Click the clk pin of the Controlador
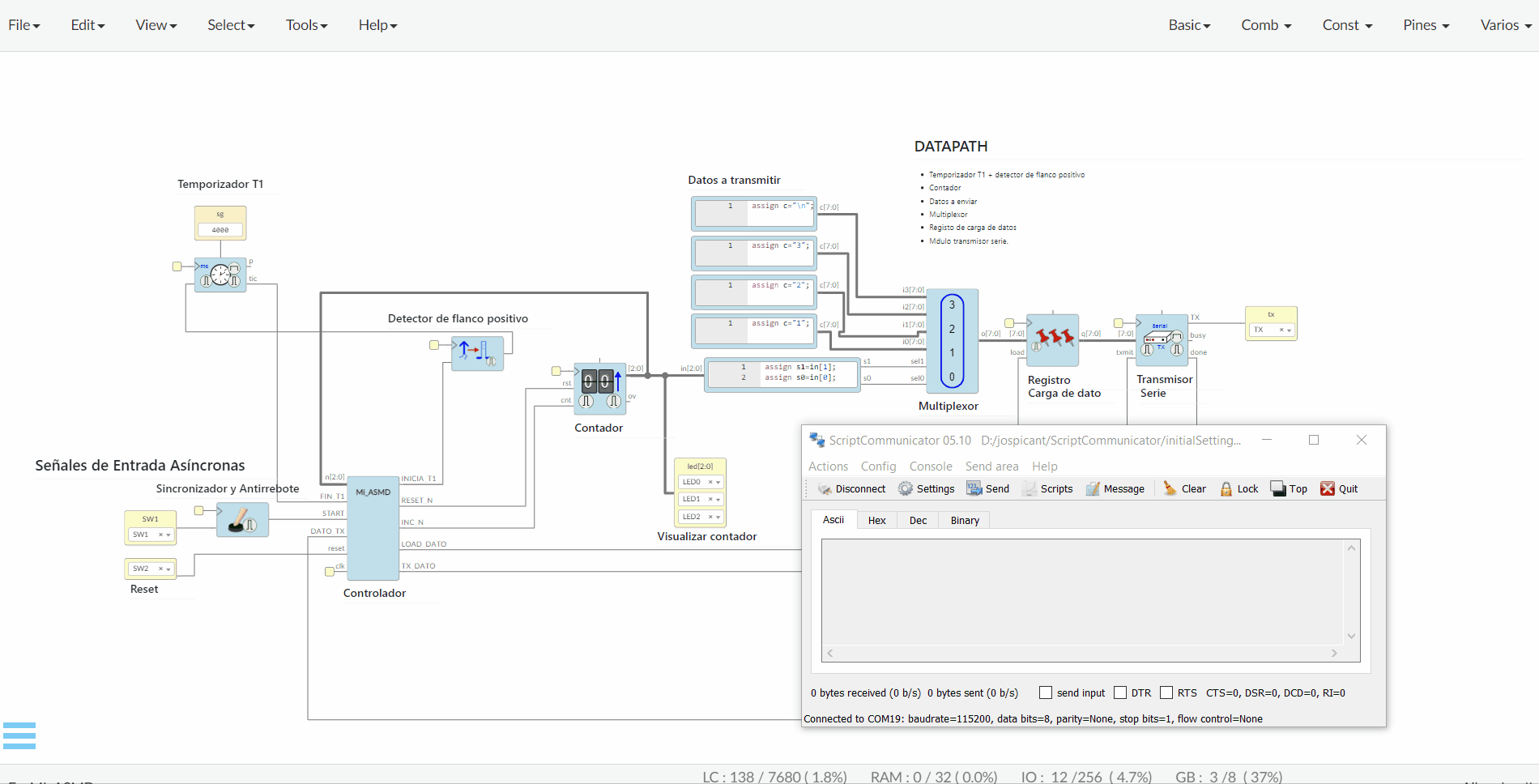The image size is (1539, 784). (330, 572)
